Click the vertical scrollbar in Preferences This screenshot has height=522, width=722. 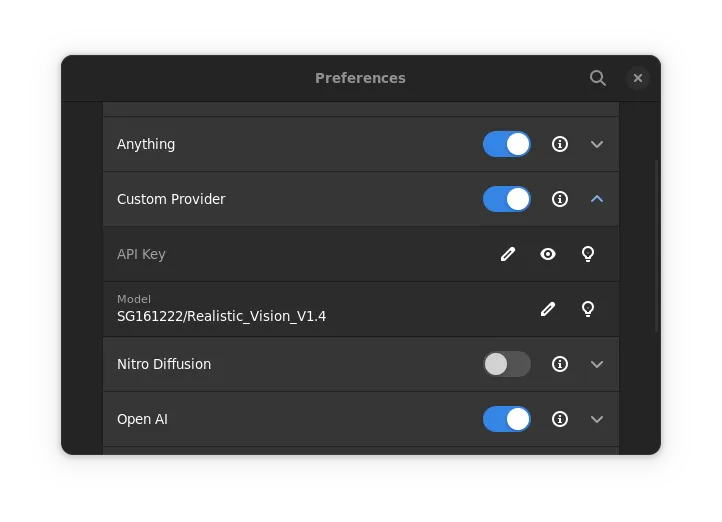point(657,245)
